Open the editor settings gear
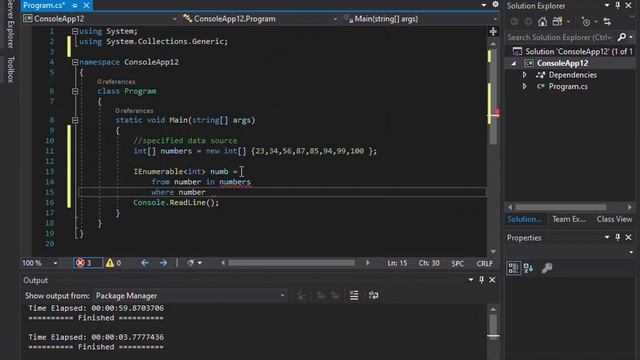 coord(495,4)
